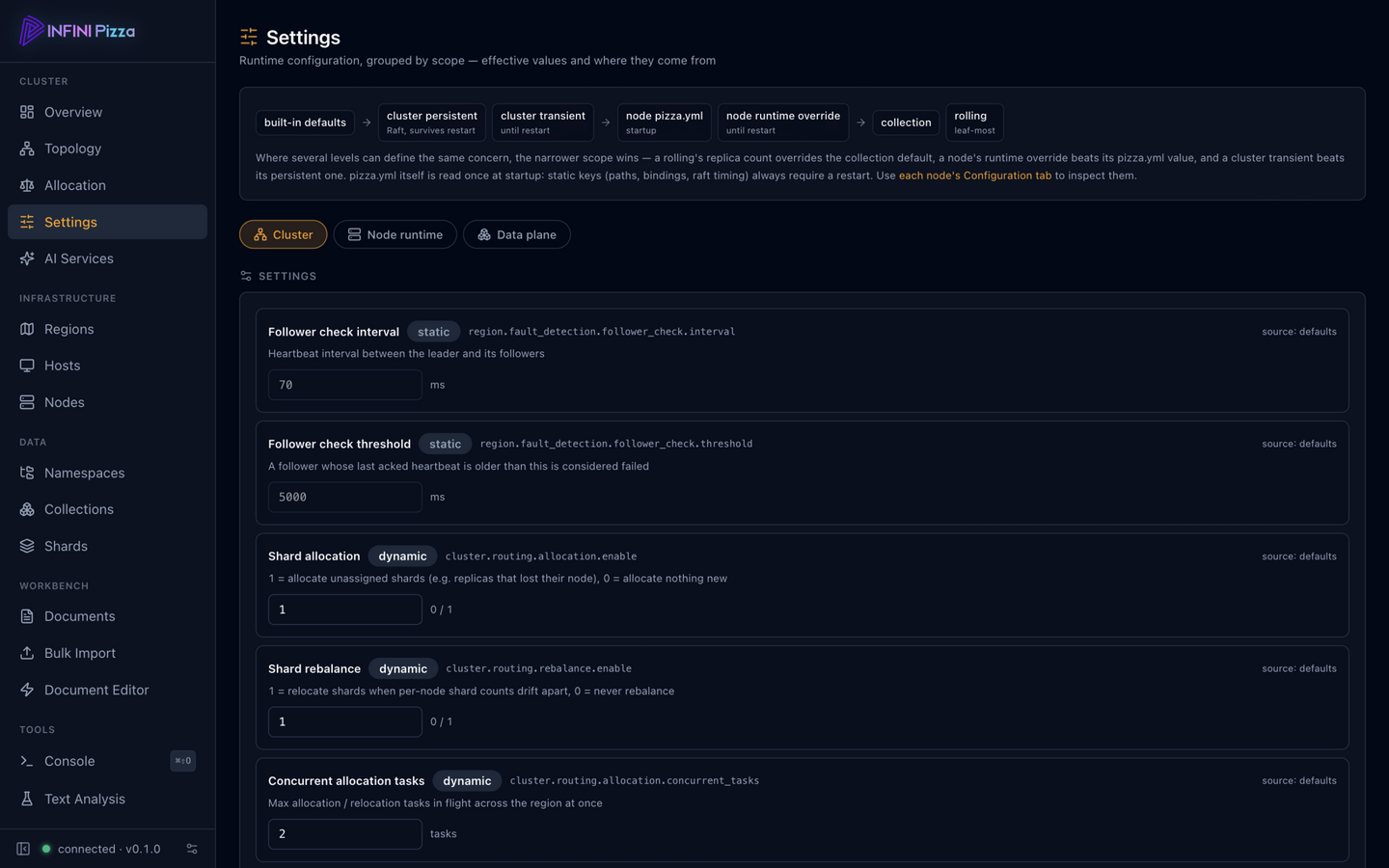Click the dynamic badge on Shard rebalance

tap(403, 668)
